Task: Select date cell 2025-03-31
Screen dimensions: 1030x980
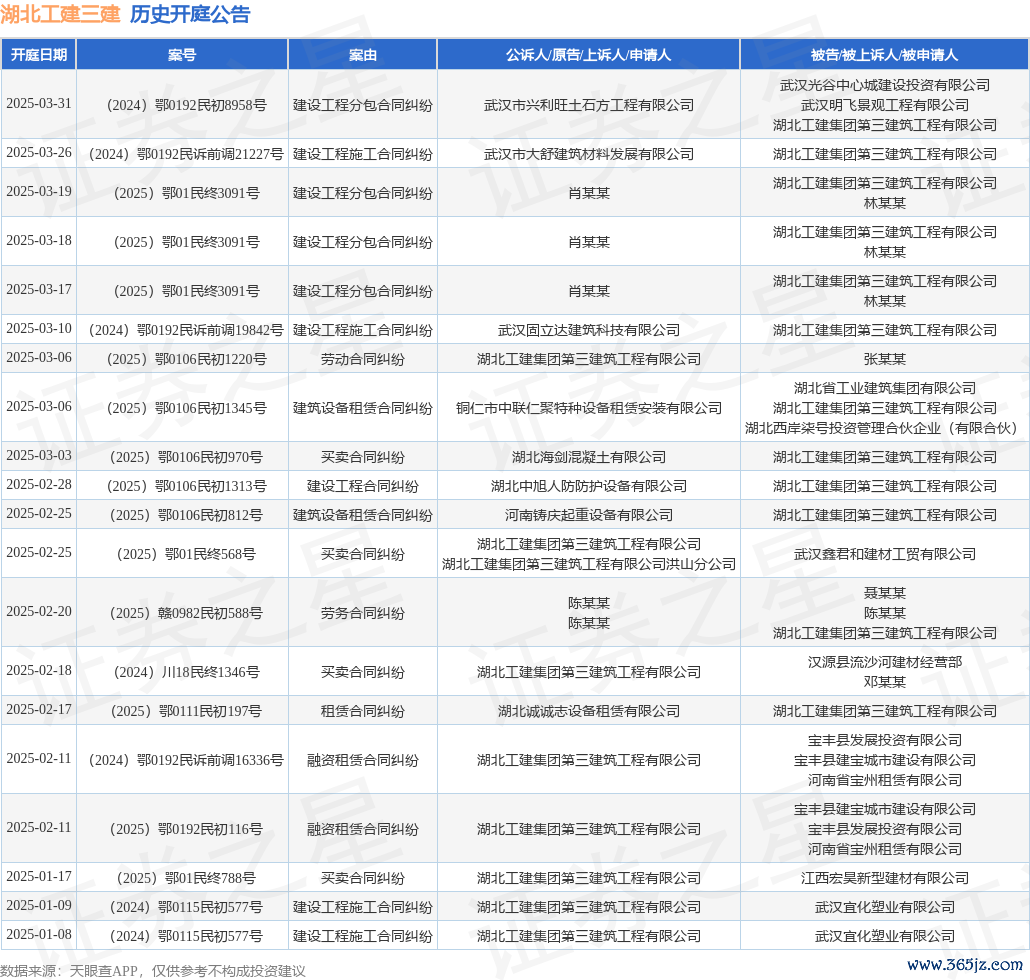Action: 39,104
